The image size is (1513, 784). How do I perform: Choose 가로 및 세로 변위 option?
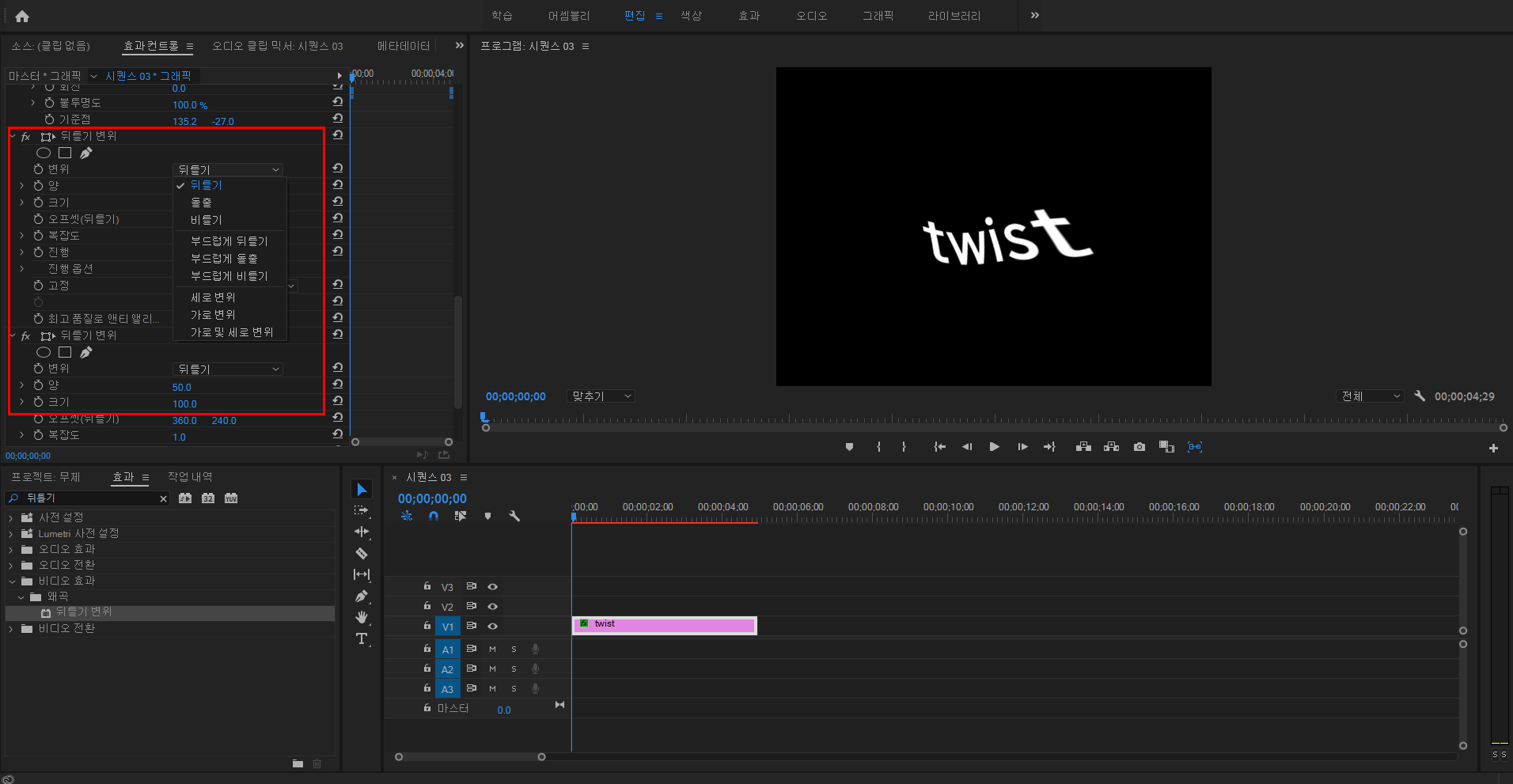click(232, 332)
